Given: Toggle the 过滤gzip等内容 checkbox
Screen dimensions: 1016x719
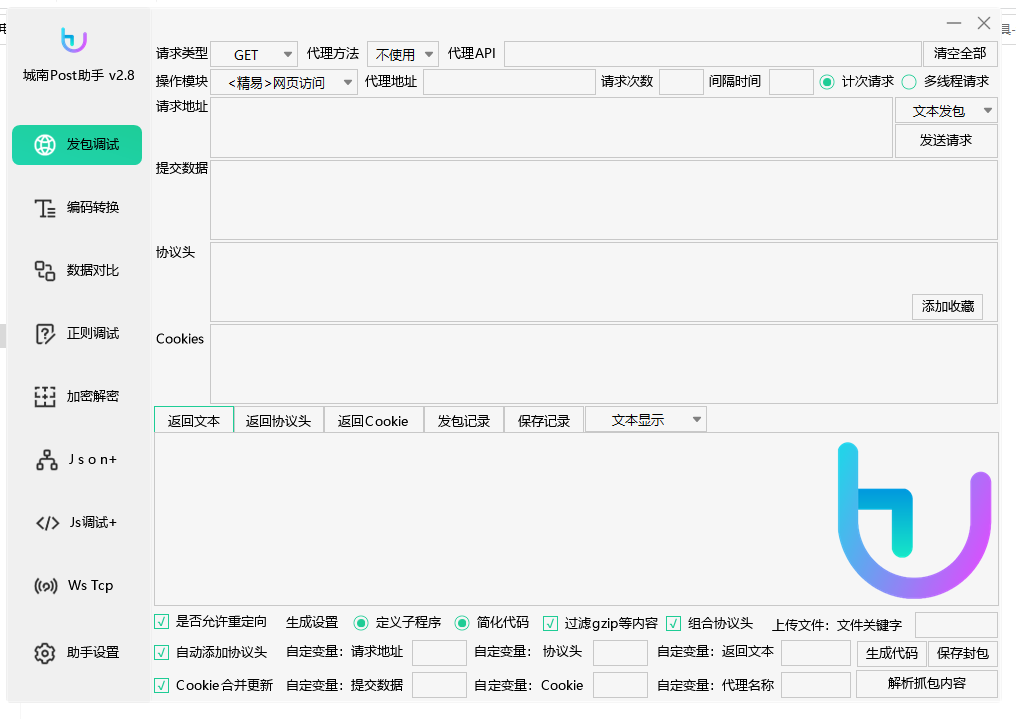Looking at the screenshot, I should pyautogui.click(x=551, y=623).
